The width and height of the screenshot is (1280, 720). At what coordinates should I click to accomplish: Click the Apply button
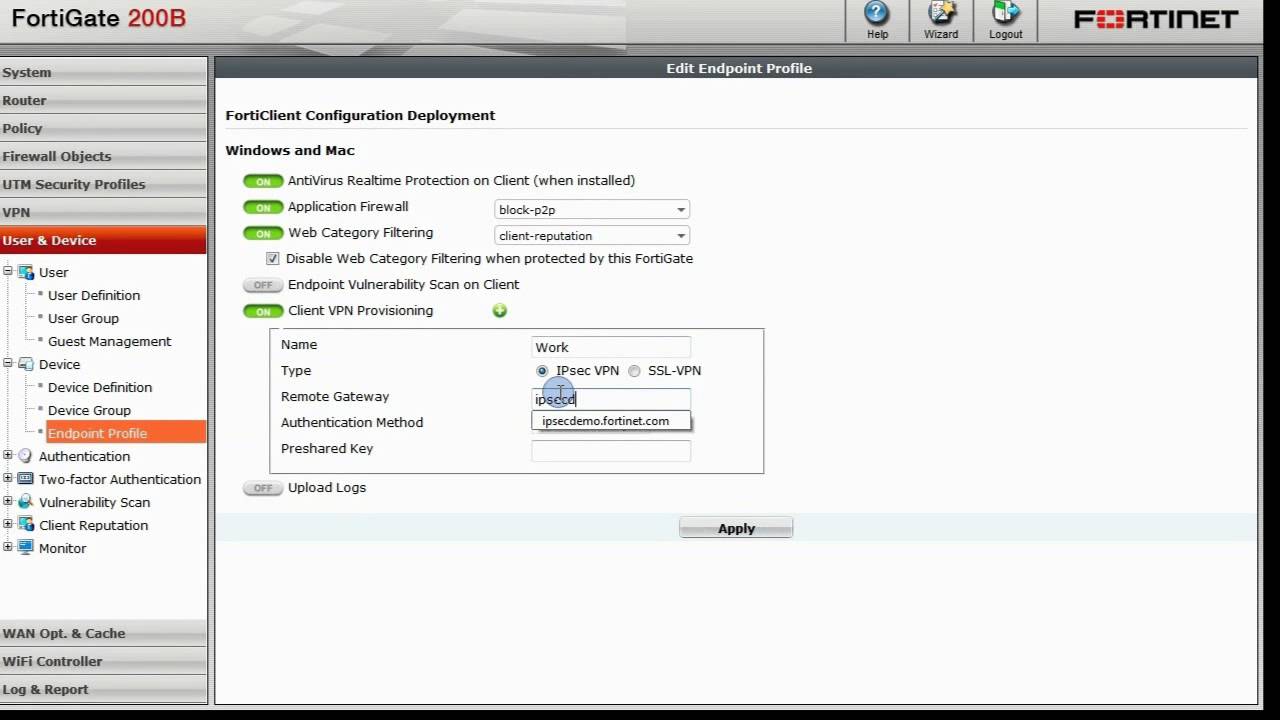tap(736, 528)
